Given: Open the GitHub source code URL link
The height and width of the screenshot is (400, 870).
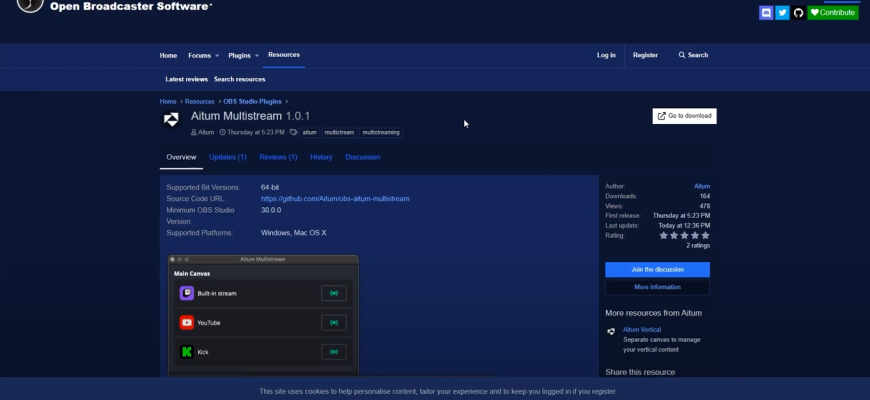Looking at the screenshot, I should coord(335,198).
